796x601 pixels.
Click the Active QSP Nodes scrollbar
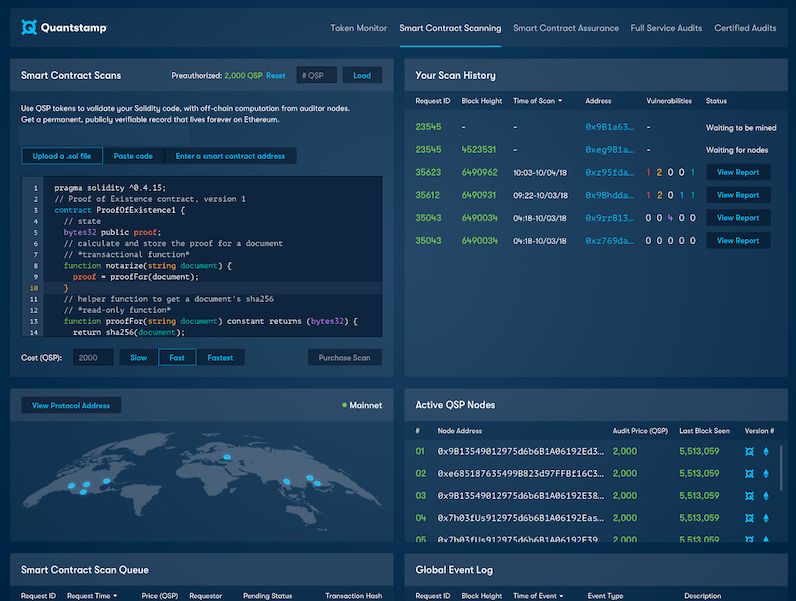(781, 468)
